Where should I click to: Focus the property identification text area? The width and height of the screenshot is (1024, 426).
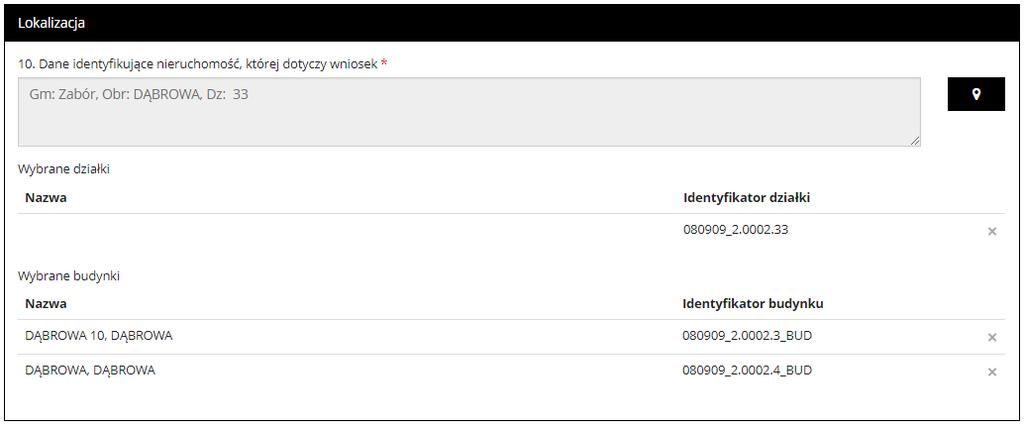[469, 112]
